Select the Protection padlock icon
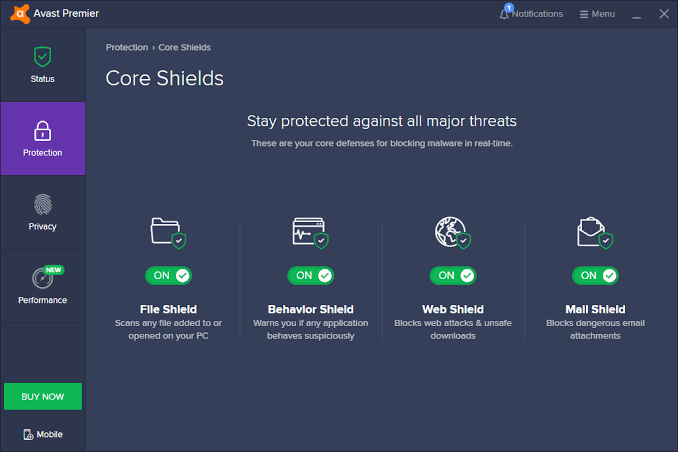 tap(42, 131)
